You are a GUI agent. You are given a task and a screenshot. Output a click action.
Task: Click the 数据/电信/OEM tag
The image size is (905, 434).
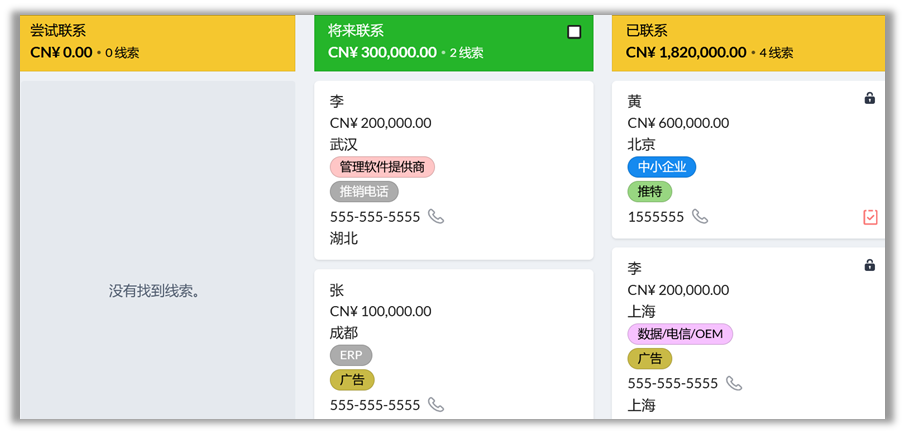point(680,334)
